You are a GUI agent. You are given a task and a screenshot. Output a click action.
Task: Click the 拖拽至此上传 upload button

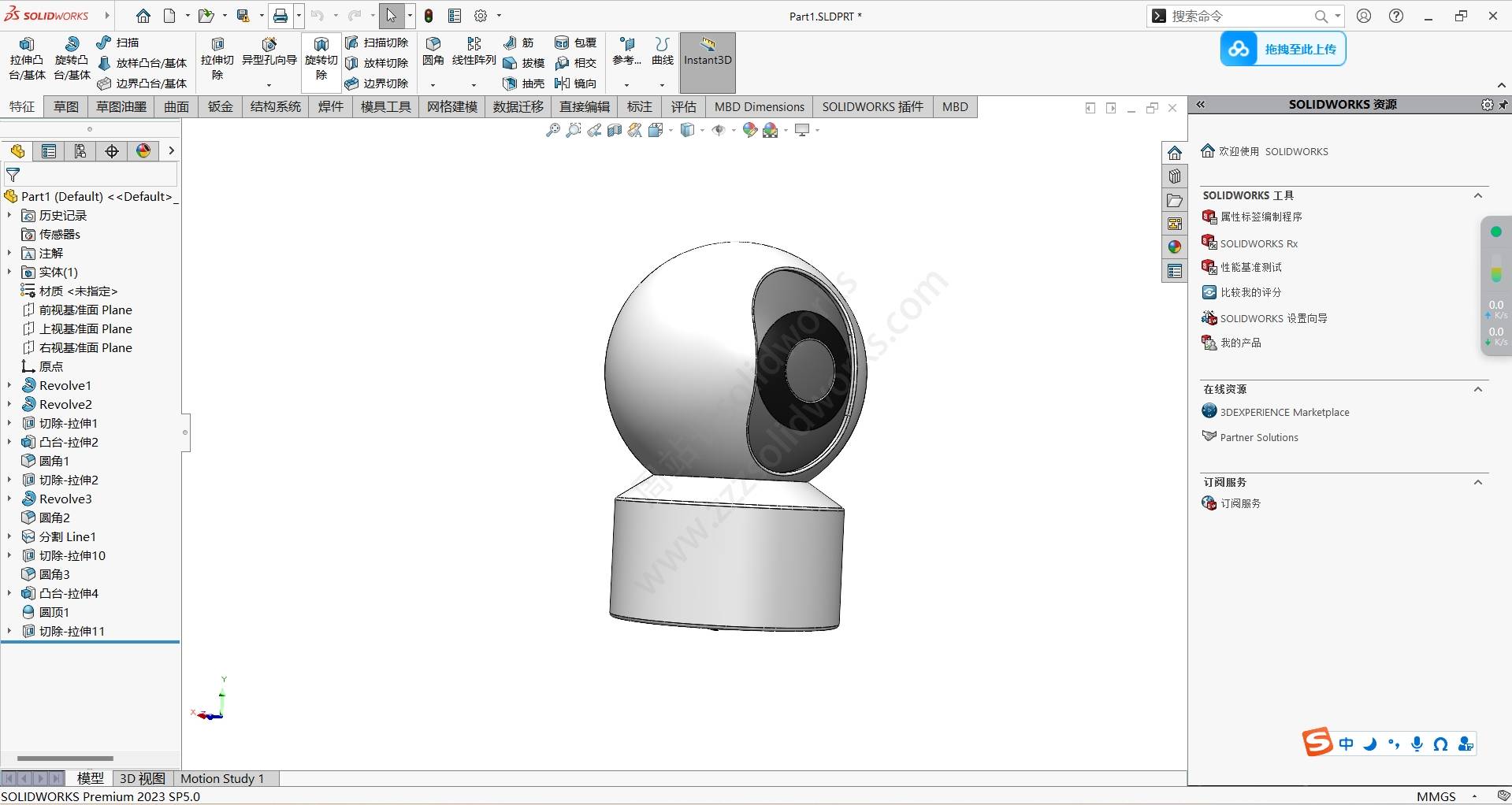[x=1283, y=49]
